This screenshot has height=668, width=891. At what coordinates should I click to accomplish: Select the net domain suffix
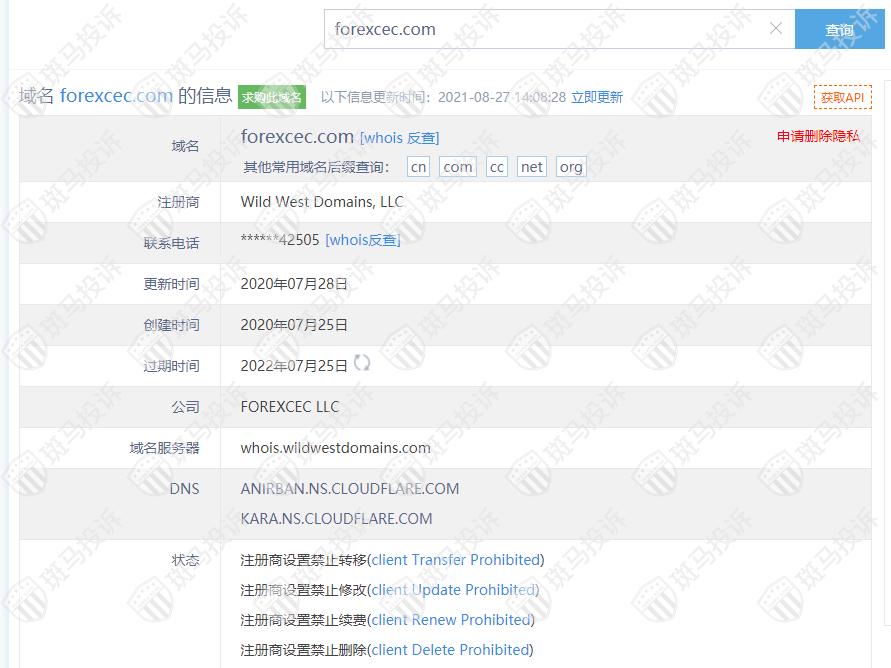click(532, 167)
